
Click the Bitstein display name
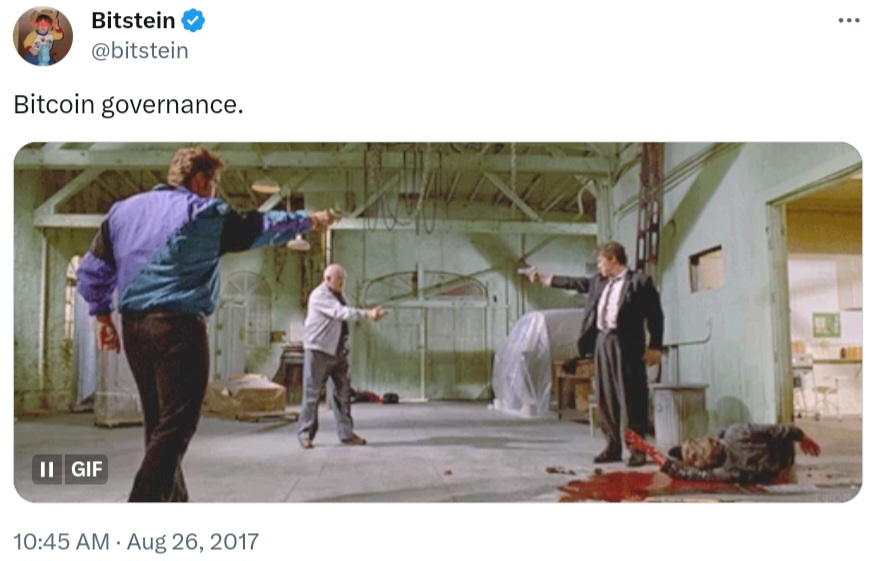coord(133,21)
